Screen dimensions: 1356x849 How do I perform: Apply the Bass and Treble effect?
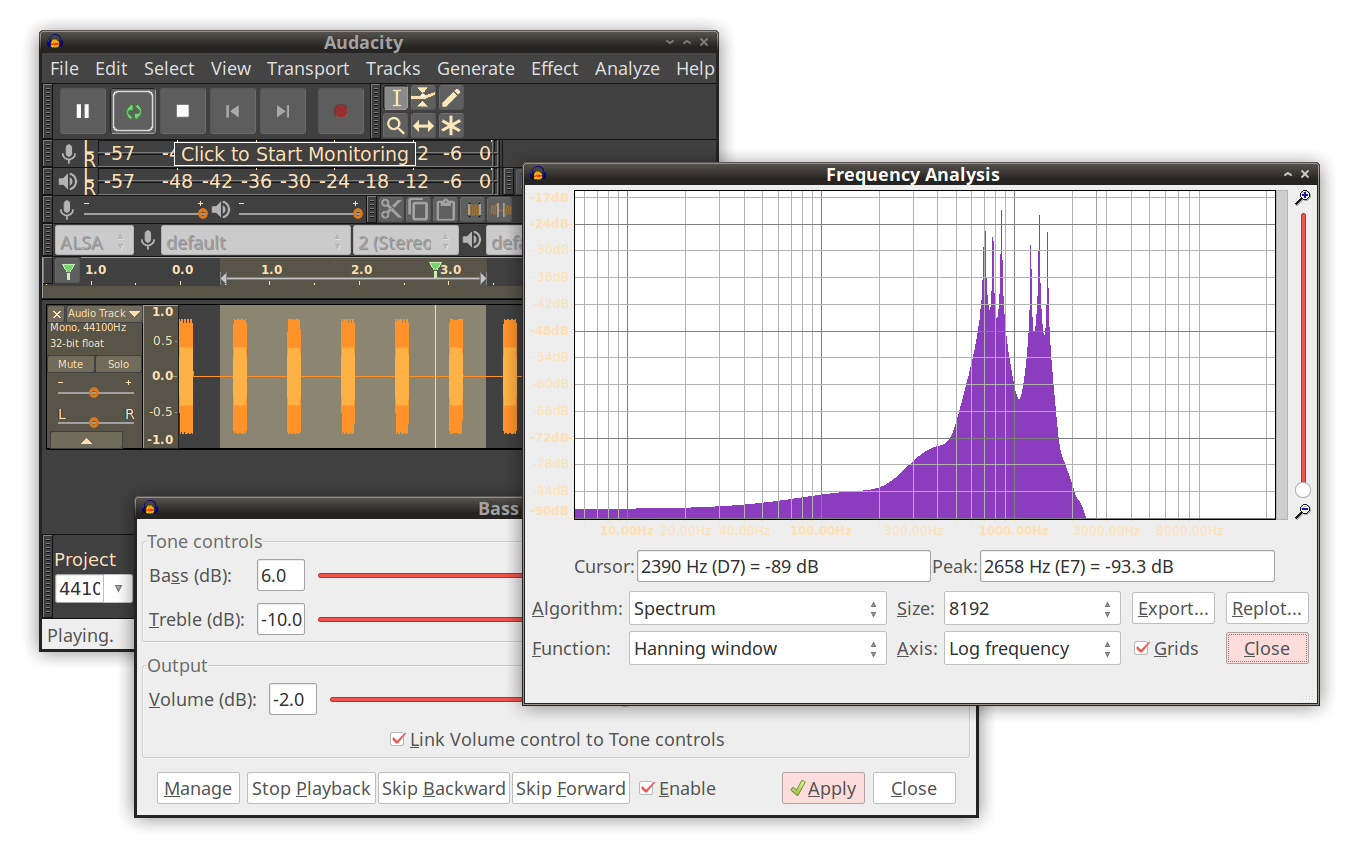[x=823, y=788]
